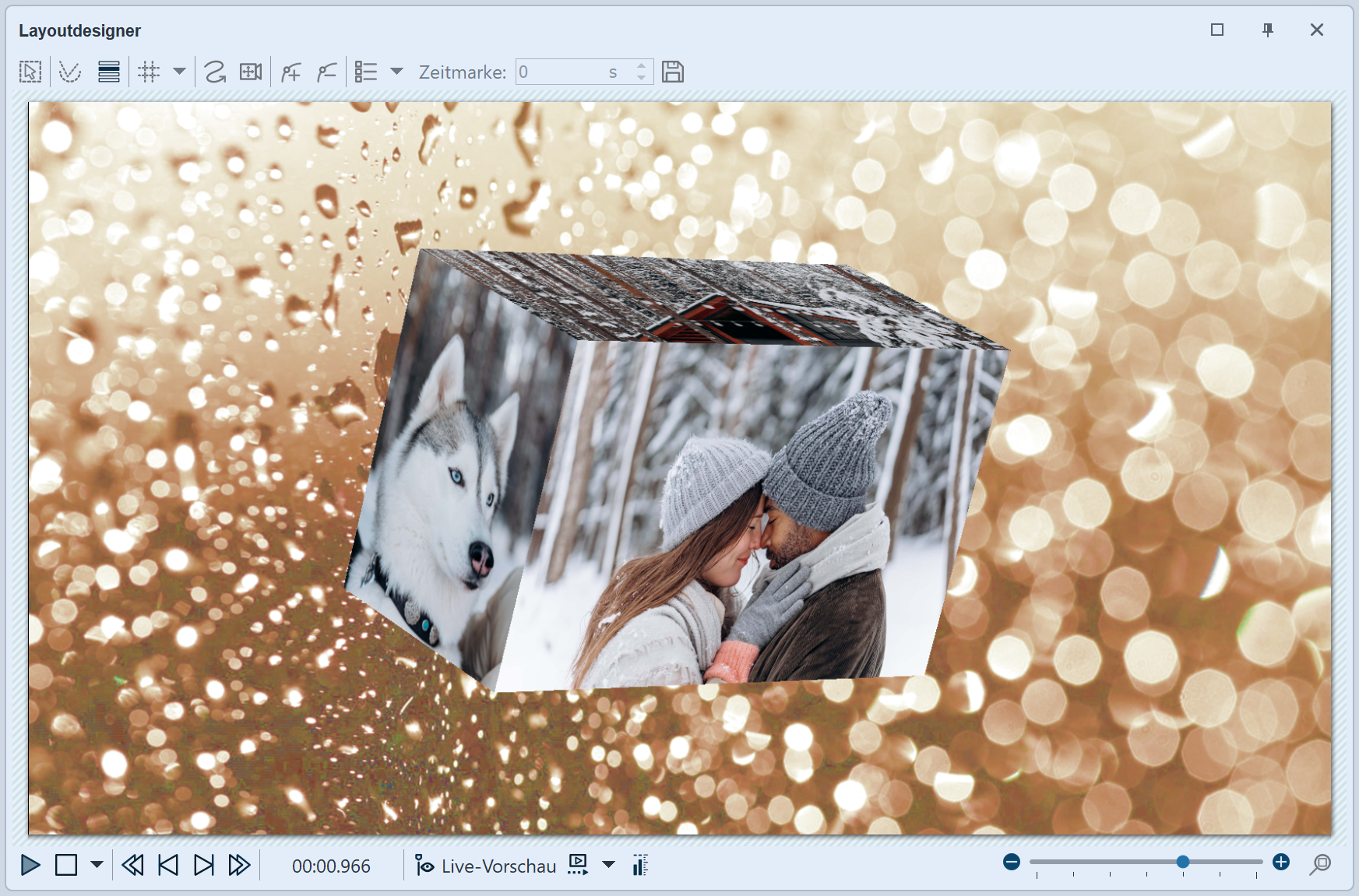Expand the keyframe list dropdown

398,71
